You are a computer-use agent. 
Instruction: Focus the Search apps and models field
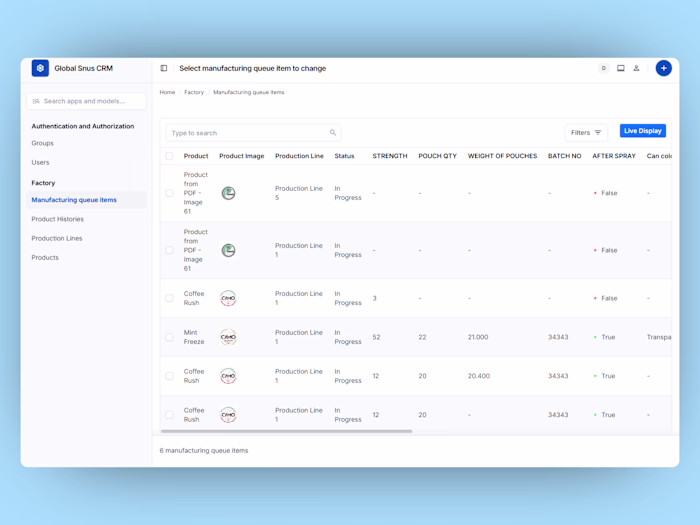(86, 101)
